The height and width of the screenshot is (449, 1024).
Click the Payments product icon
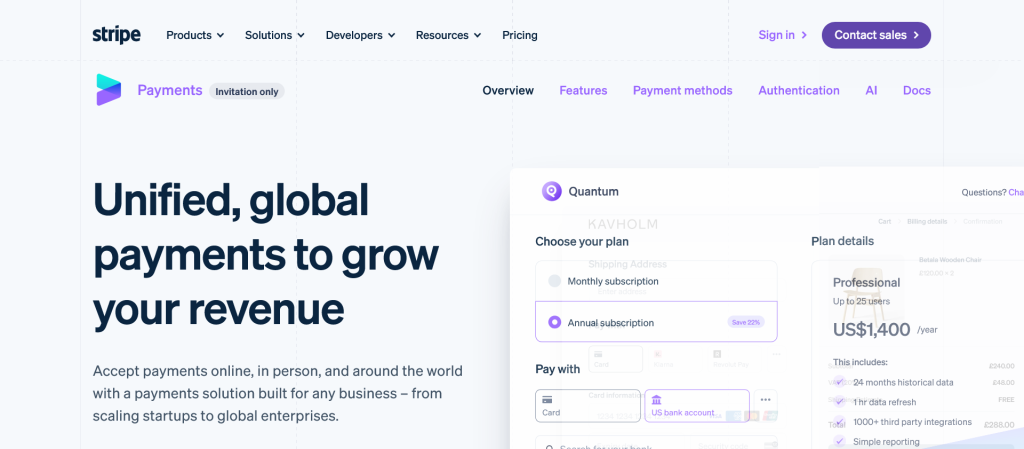(x=108, y=90)
